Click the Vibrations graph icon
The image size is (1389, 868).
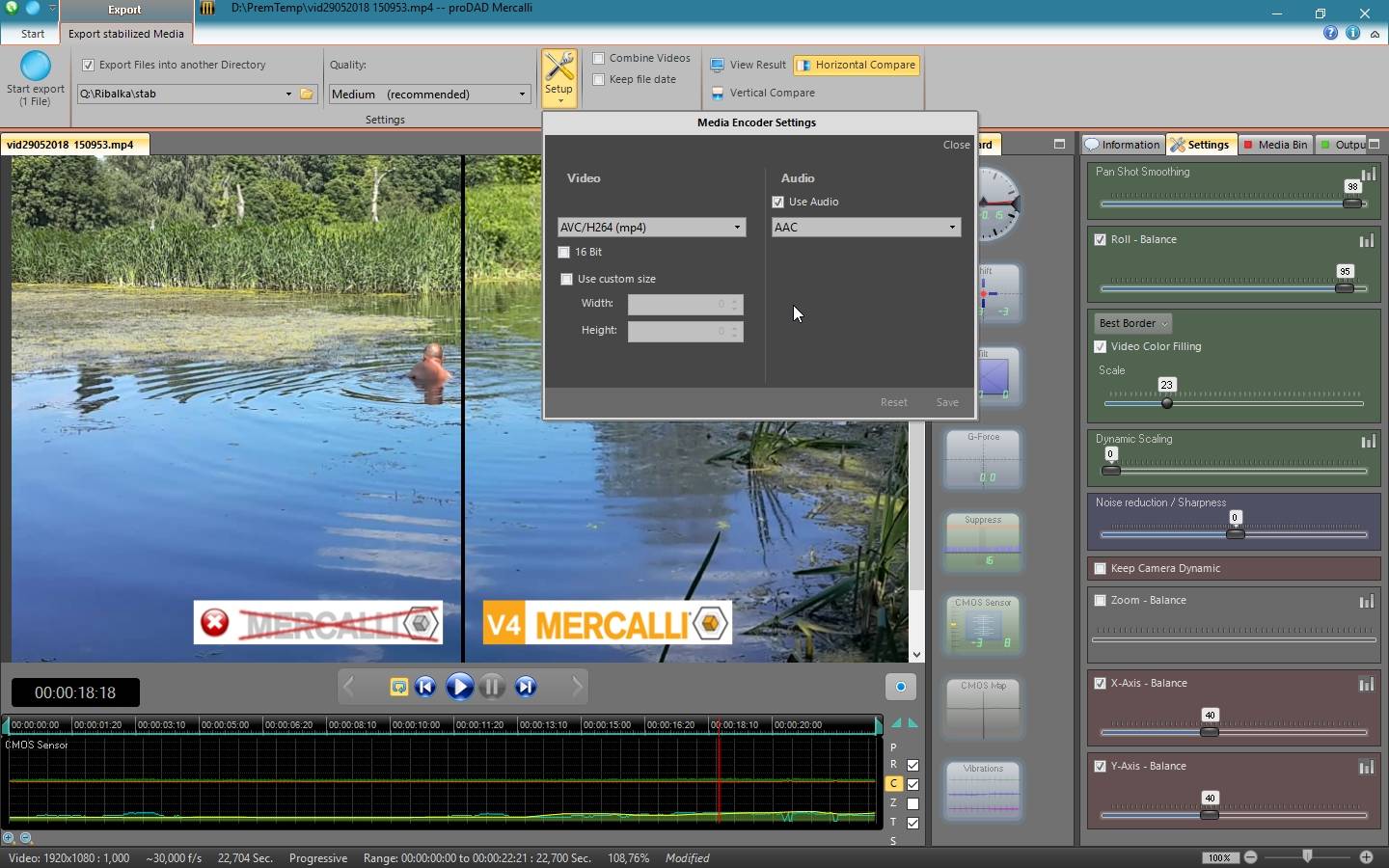click(x=982, y=790)
